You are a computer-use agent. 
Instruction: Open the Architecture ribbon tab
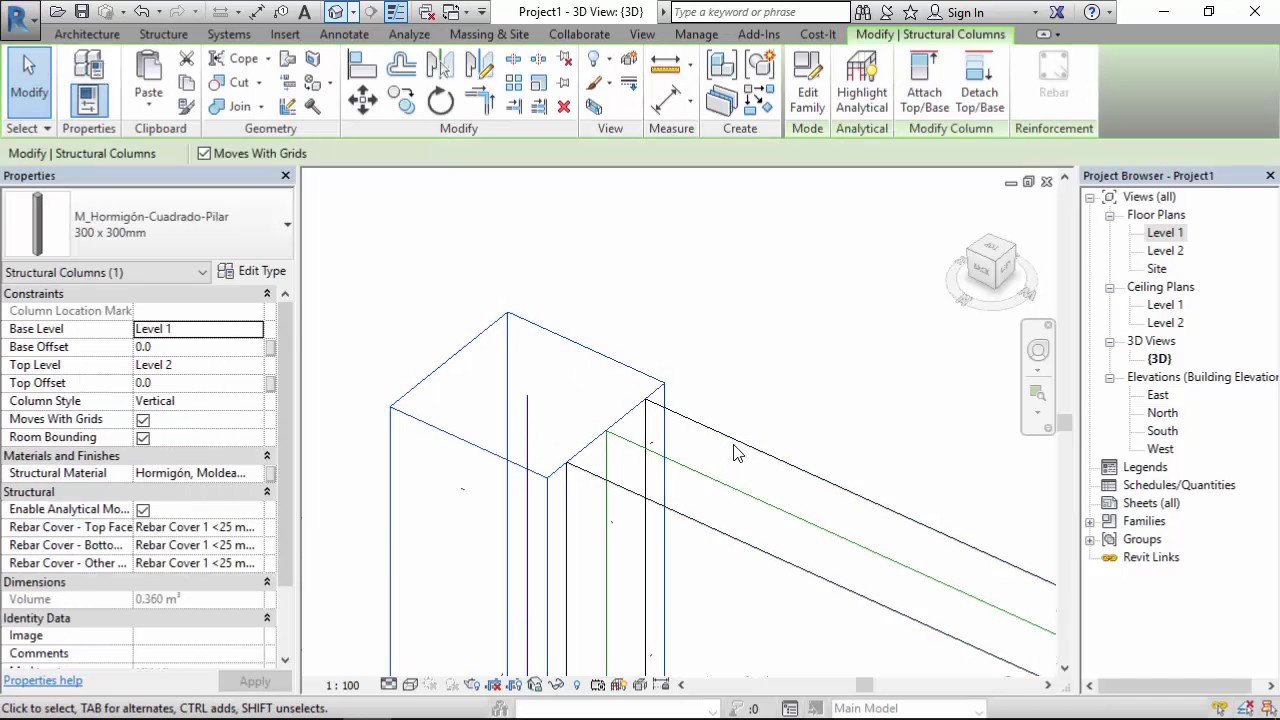(87, 34)
